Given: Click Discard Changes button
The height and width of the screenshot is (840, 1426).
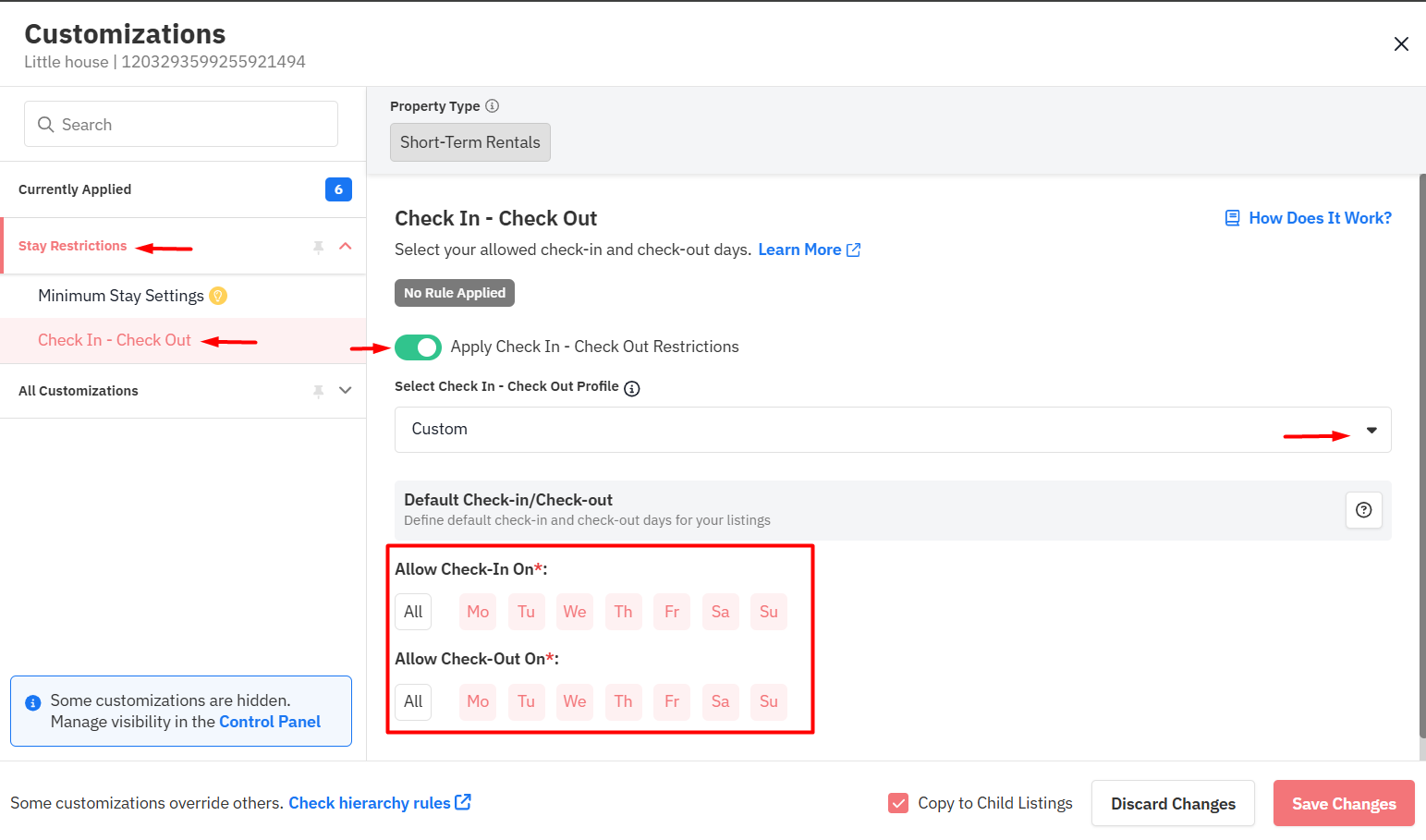Looking at the screenshot, I should pos(1173,803).
